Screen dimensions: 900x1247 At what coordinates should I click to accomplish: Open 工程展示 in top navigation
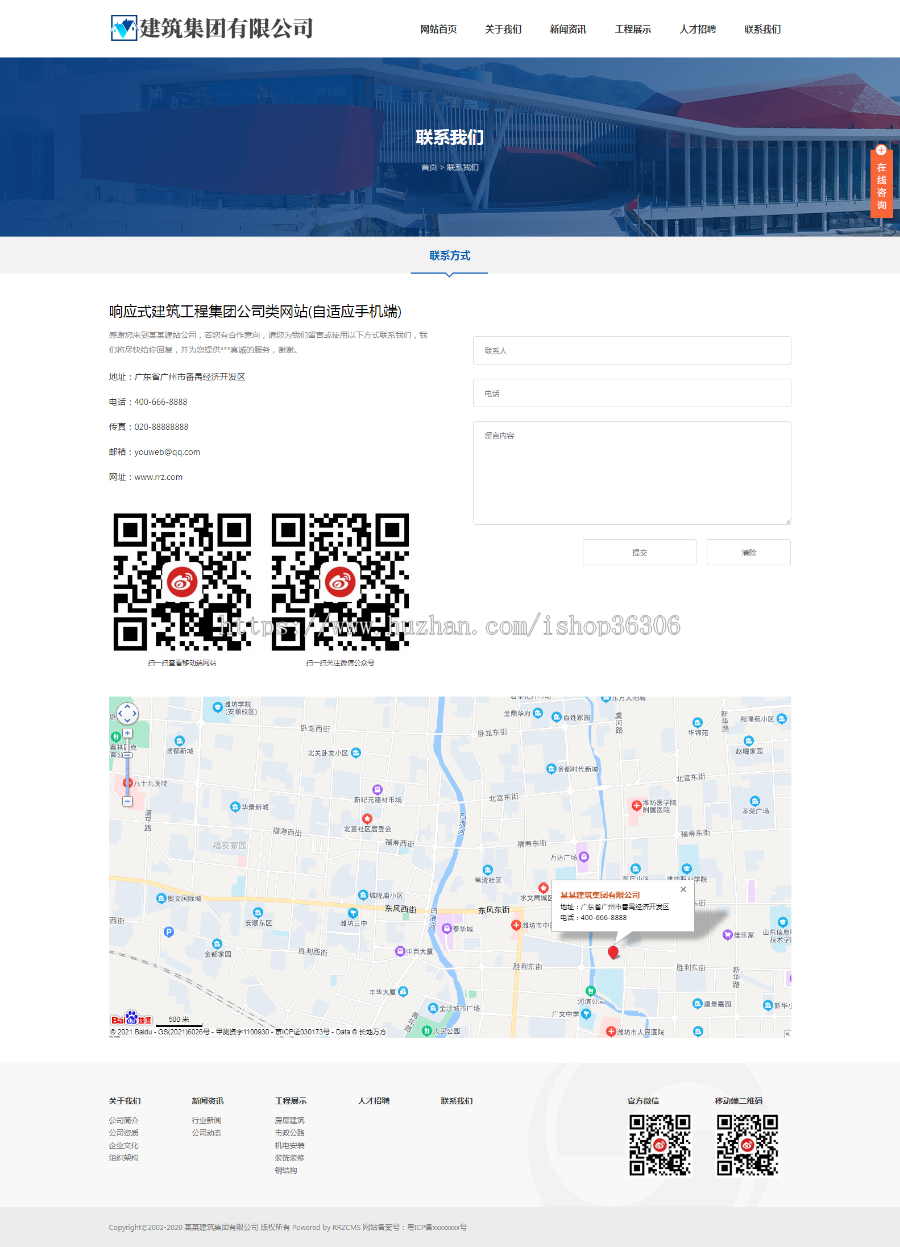633,29
